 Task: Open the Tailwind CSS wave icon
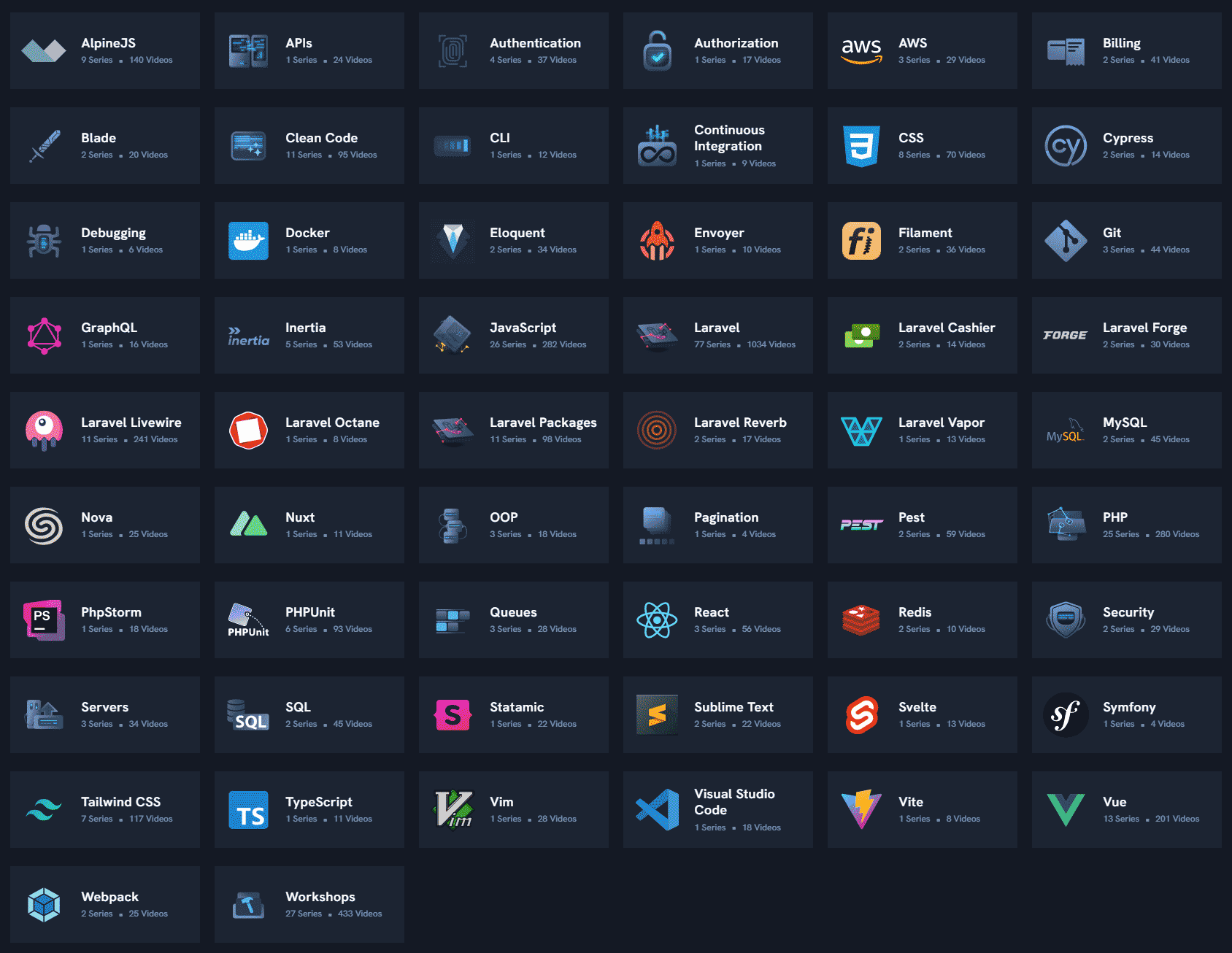pos(44,810)
